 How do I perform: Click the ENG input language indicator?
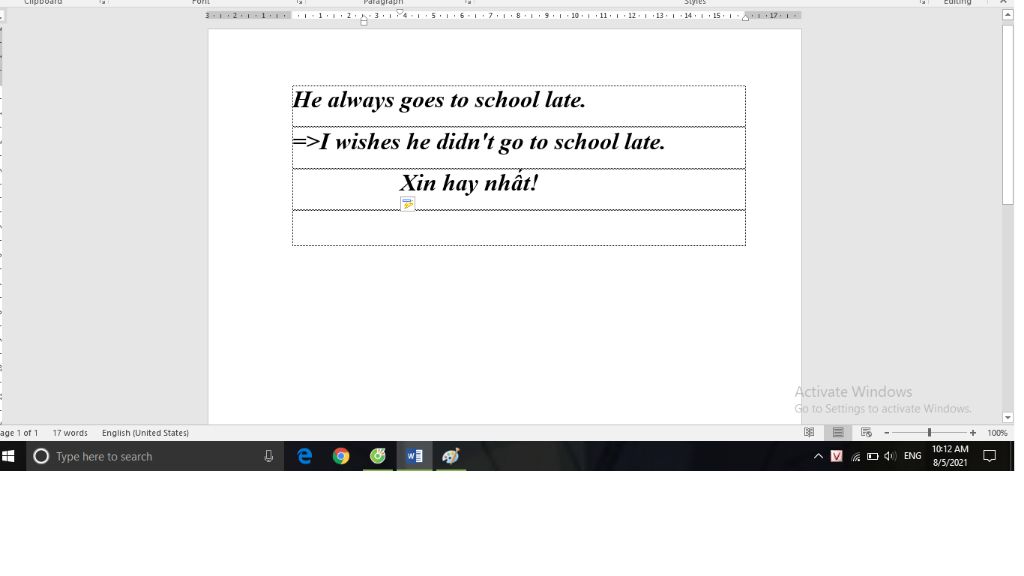pos(912,456)
